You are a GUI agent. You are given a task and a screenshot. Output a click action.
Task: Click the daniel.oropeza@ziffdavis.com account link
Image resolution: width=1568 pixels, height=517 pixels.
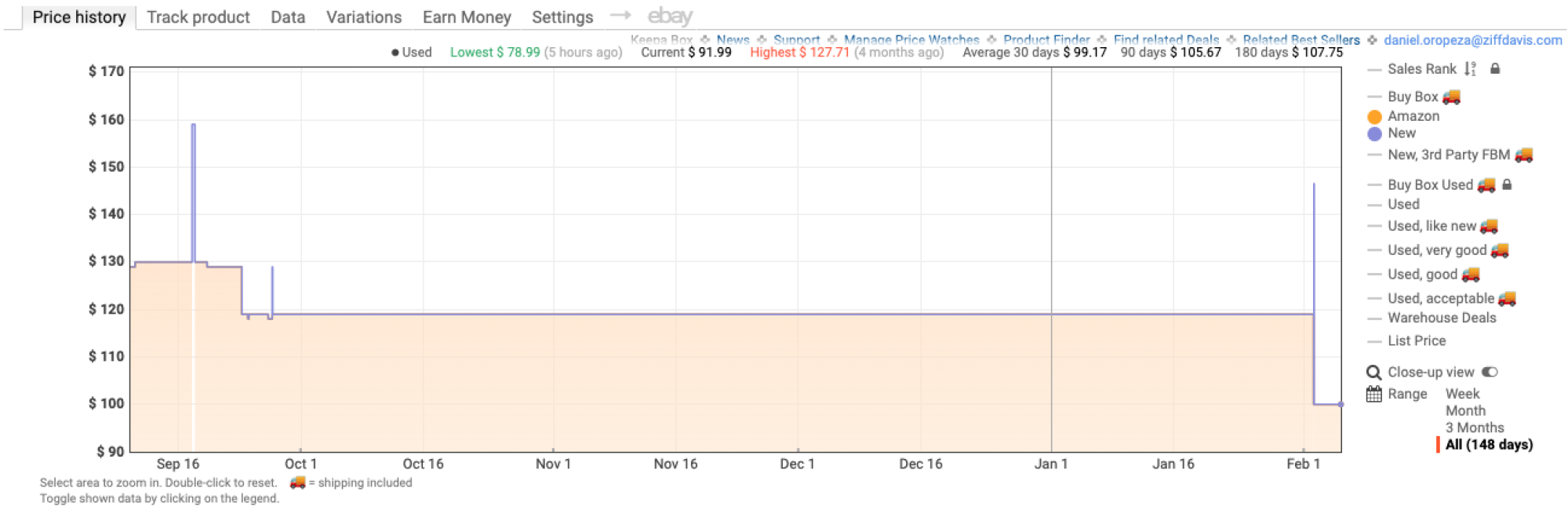[1472, 40]
